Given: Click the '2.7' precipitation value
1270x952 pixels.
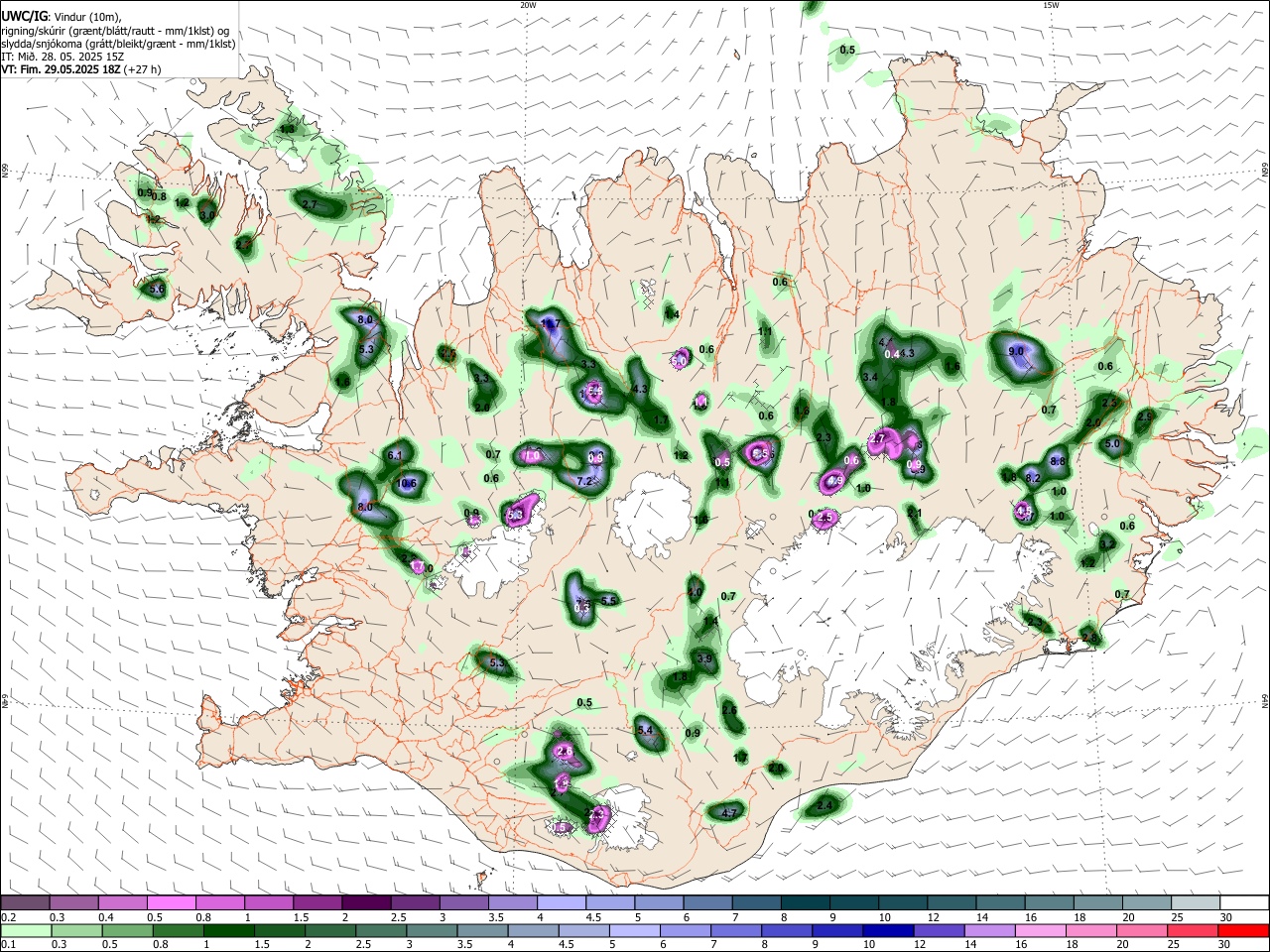Looking at the screenshot, I should (309, 204).
